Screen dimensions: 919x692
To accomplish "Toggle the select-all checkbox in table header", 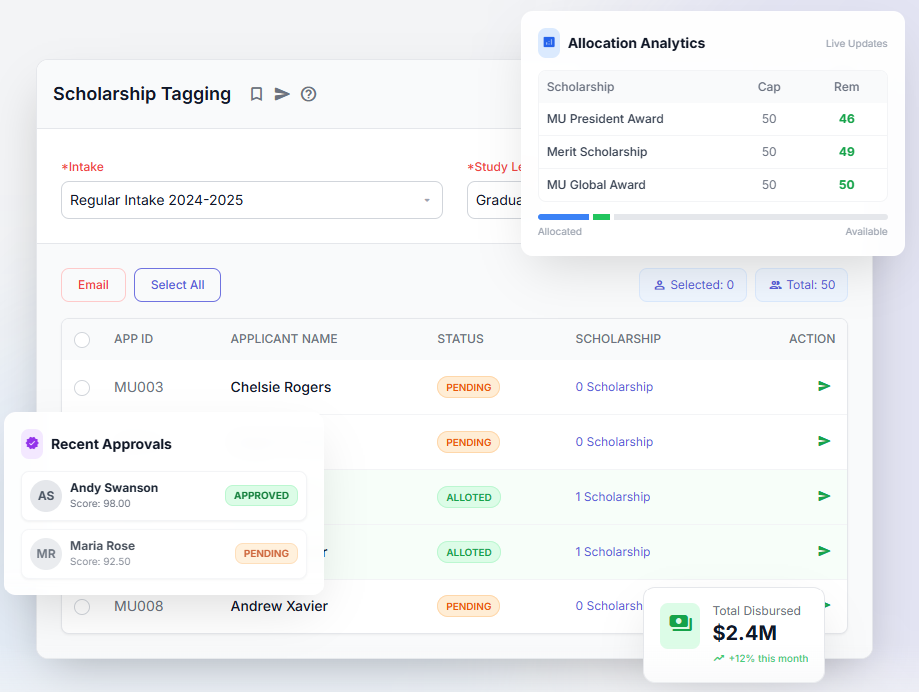I will coord(82,340).
